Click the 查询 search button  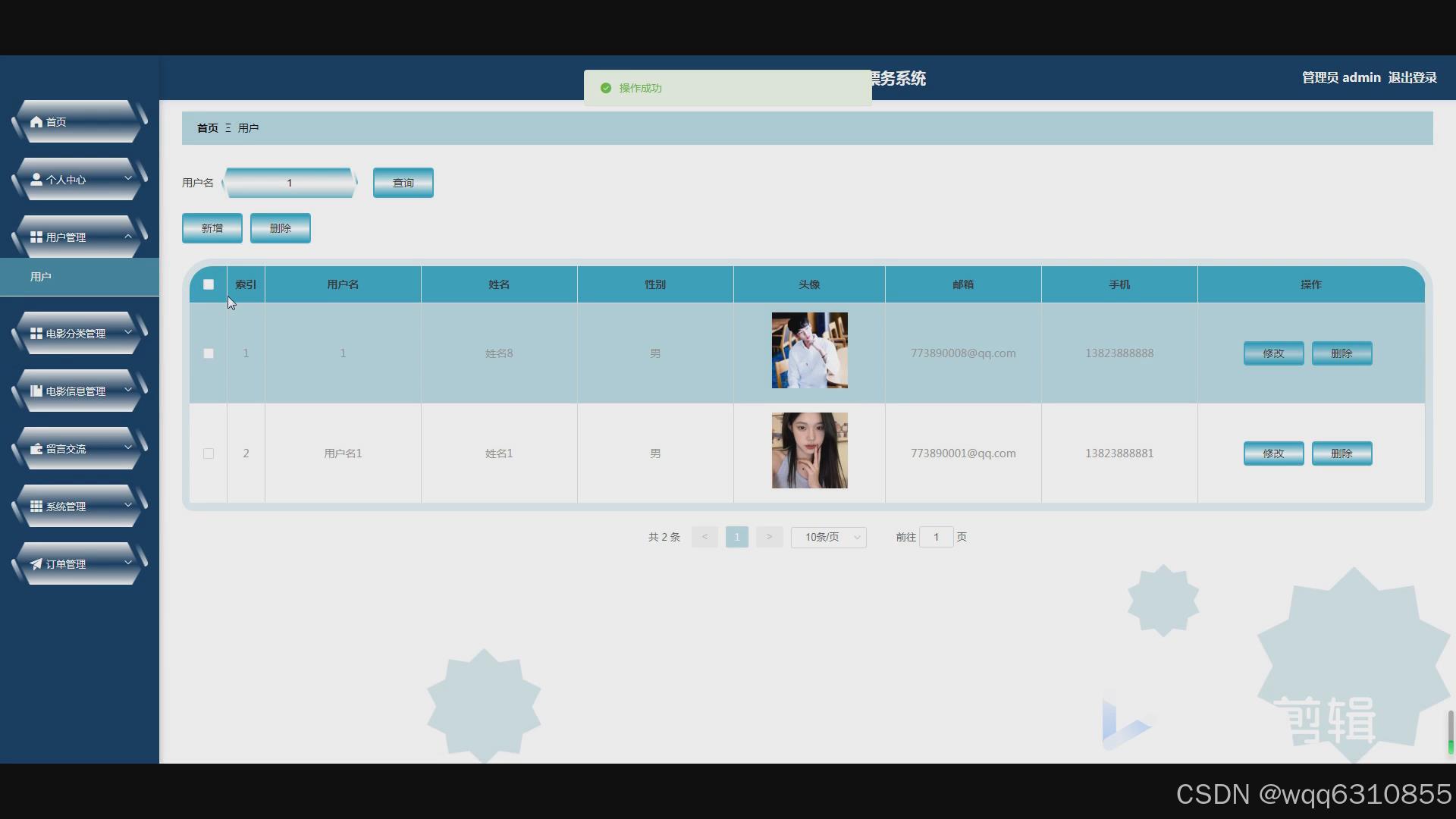[403, 183]
